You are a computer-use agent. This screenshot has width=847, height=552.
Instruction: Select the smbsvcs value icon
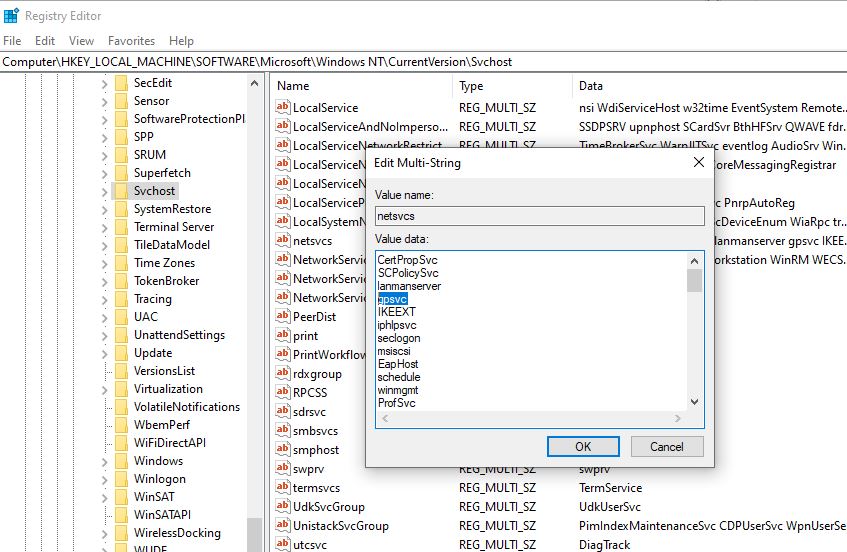pyautogui.click(x=283, y=430)
